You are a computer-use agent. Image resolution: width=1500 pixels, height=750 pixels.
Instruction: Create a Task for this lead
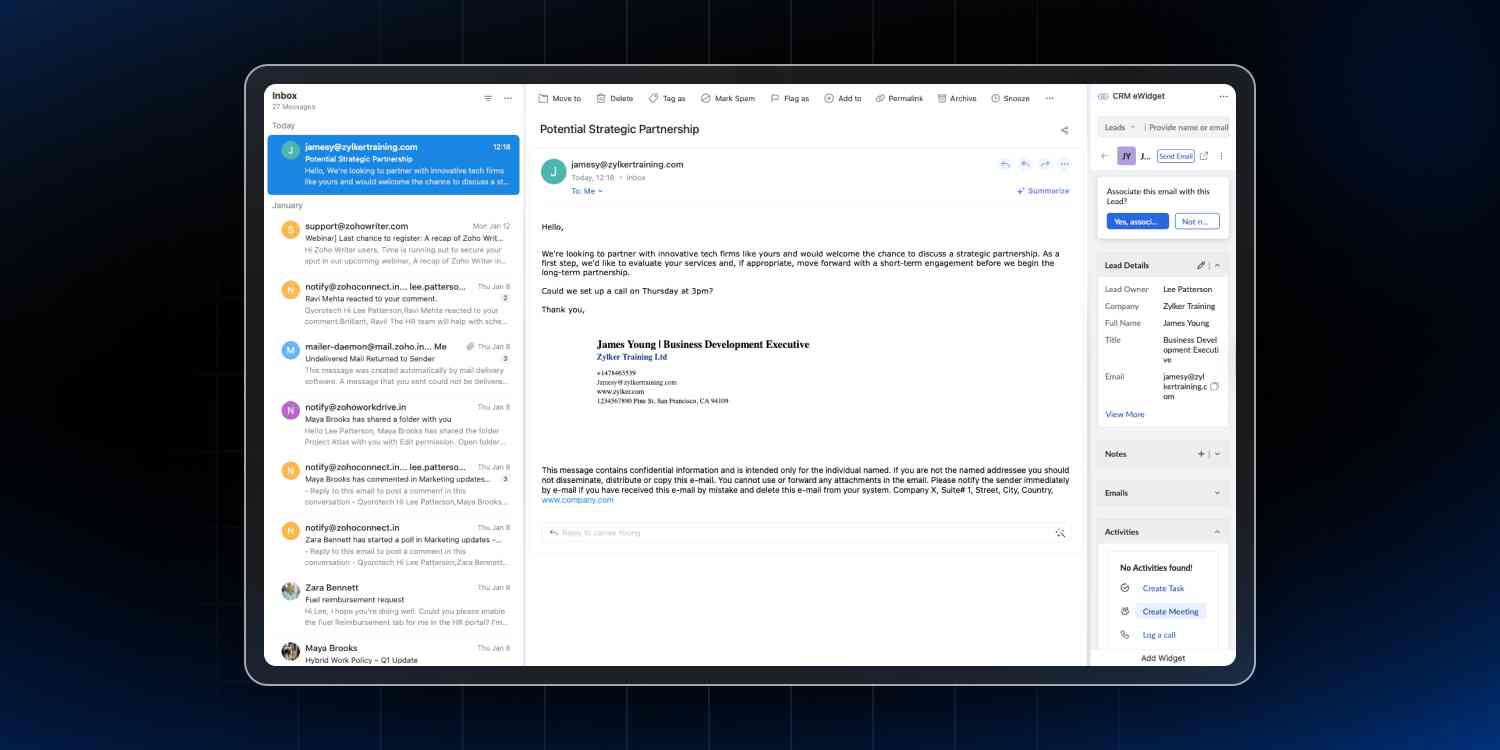click(x=1163, y=588)
